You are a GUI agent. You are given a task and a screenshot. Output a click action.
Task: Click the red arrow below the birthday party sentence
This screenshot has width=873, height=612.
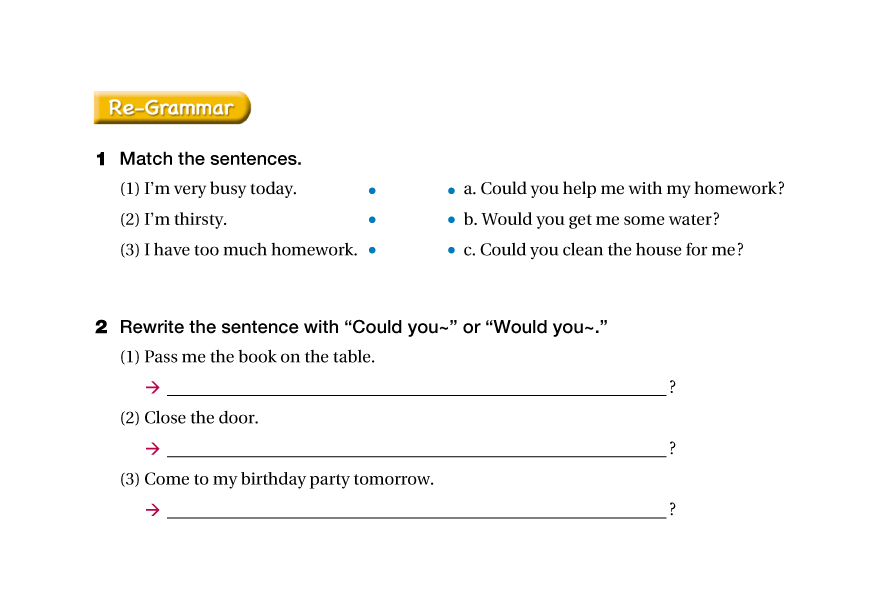click(152, 510)
